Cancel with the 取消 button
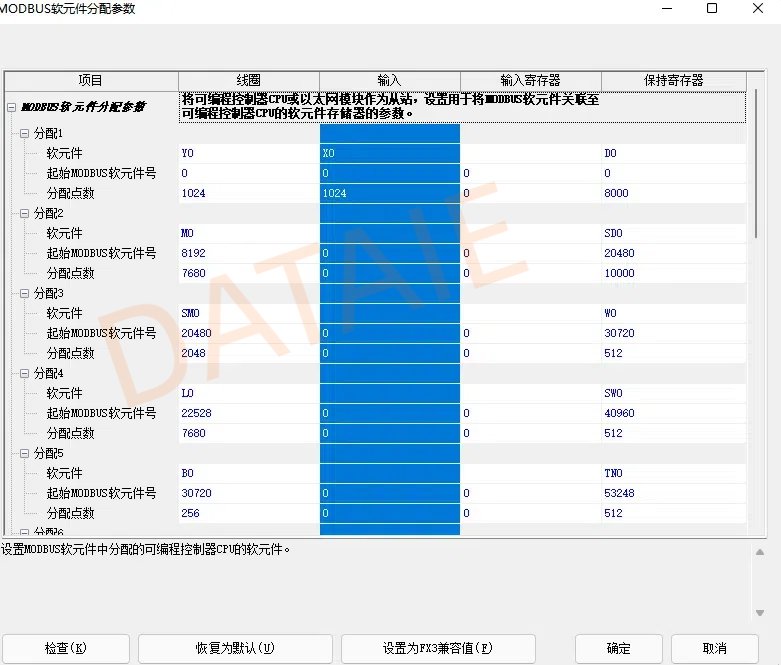Image resolution: width=781 pixels, height=665 pixels. click(x=715, y=648)
